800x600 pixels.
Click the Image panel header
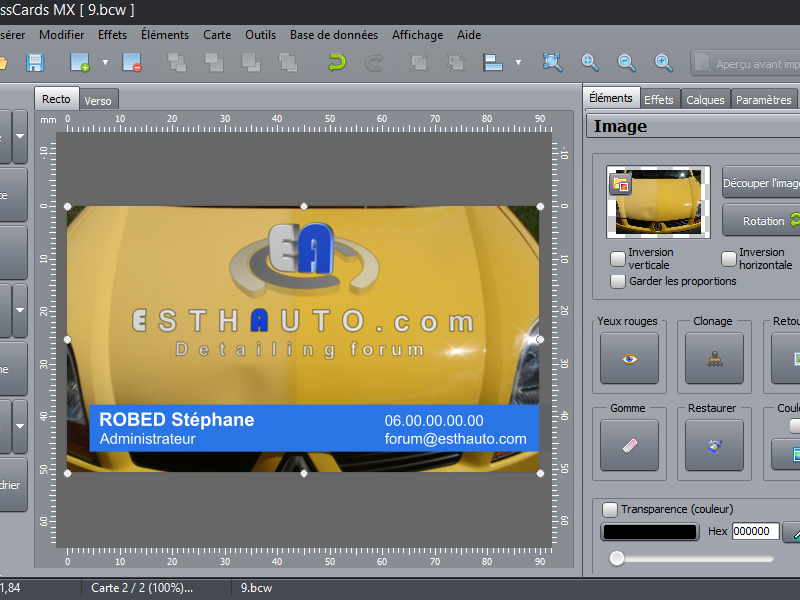point(693,126)
